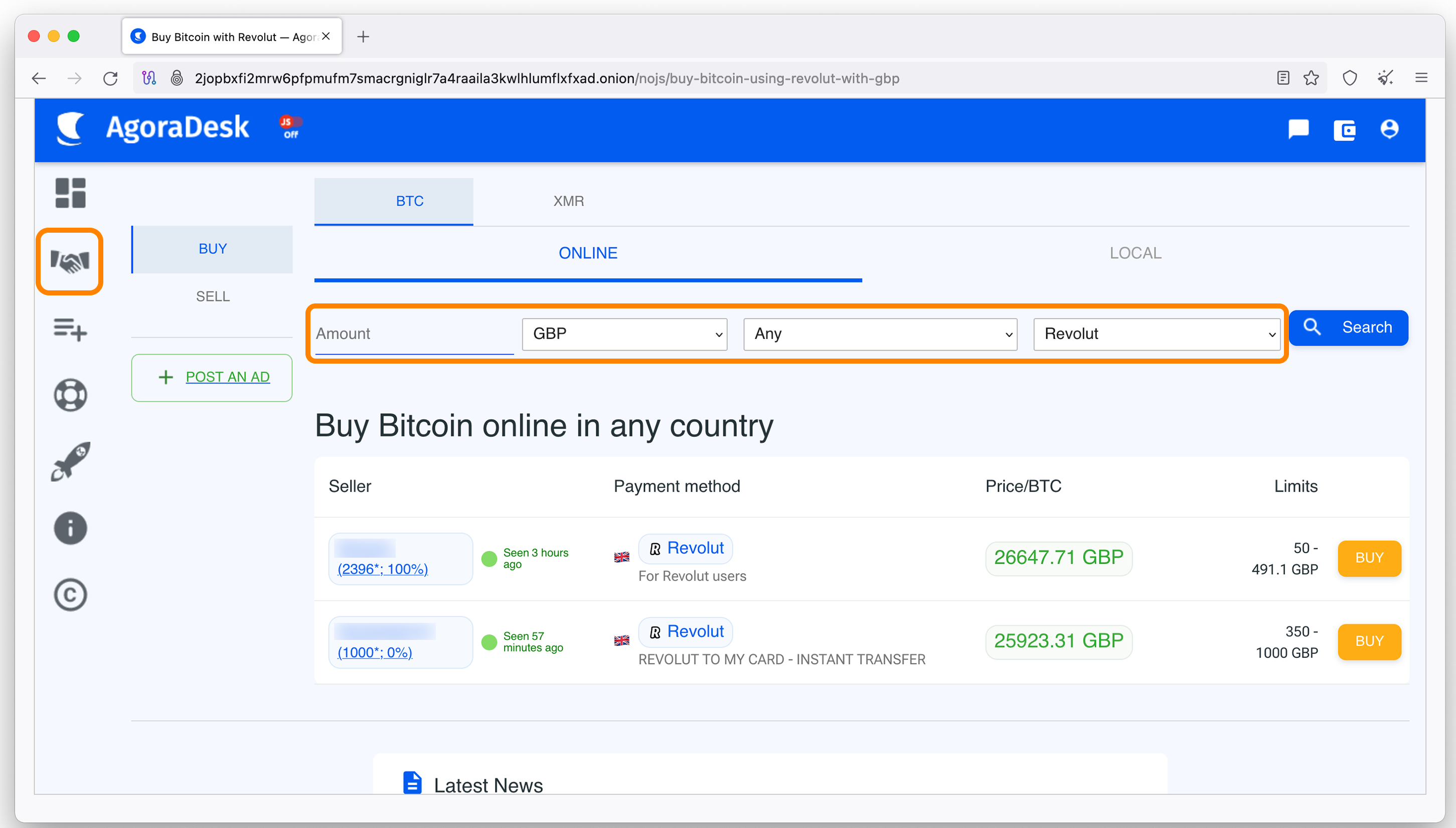Viewport: 1456px width, 828px height.
Task: Click the new identity broom icon
Action: pyautogui.click(x=1385, y=78)
